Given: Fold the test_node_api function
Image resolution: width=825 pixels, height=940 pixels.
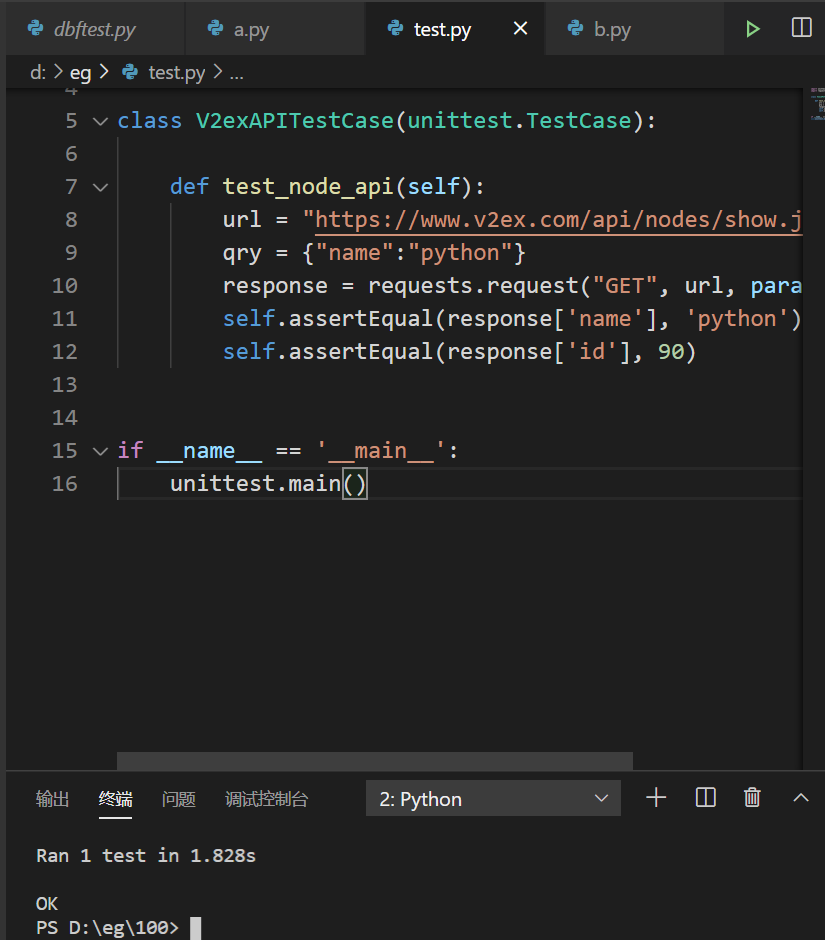Looking at the screenshot, I should [x=98, y=186].
